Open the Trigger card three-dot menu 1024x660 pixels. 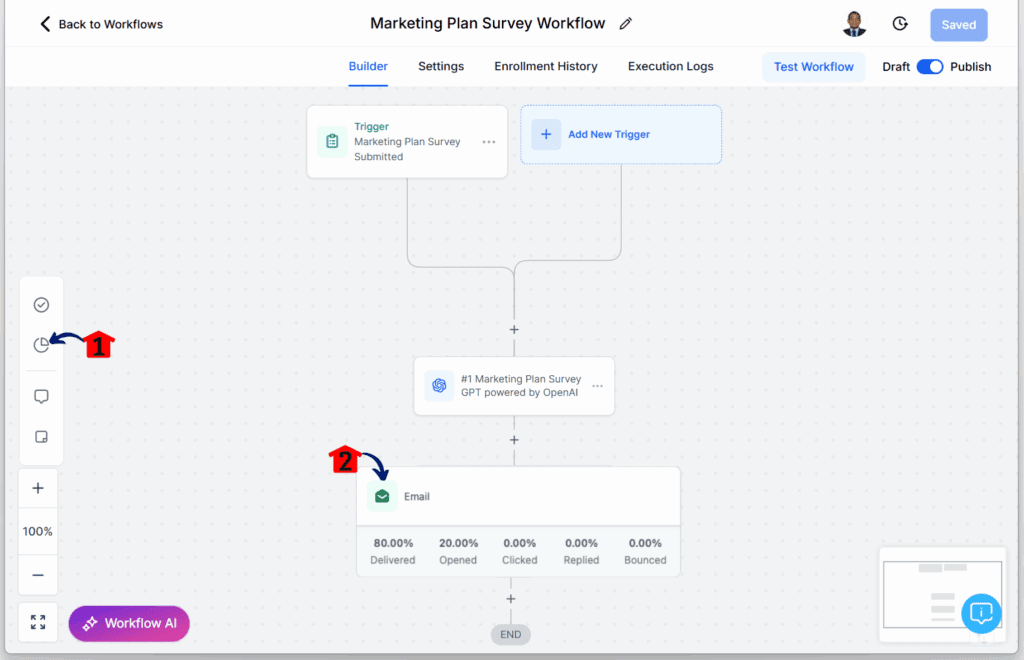click(488, 142)
